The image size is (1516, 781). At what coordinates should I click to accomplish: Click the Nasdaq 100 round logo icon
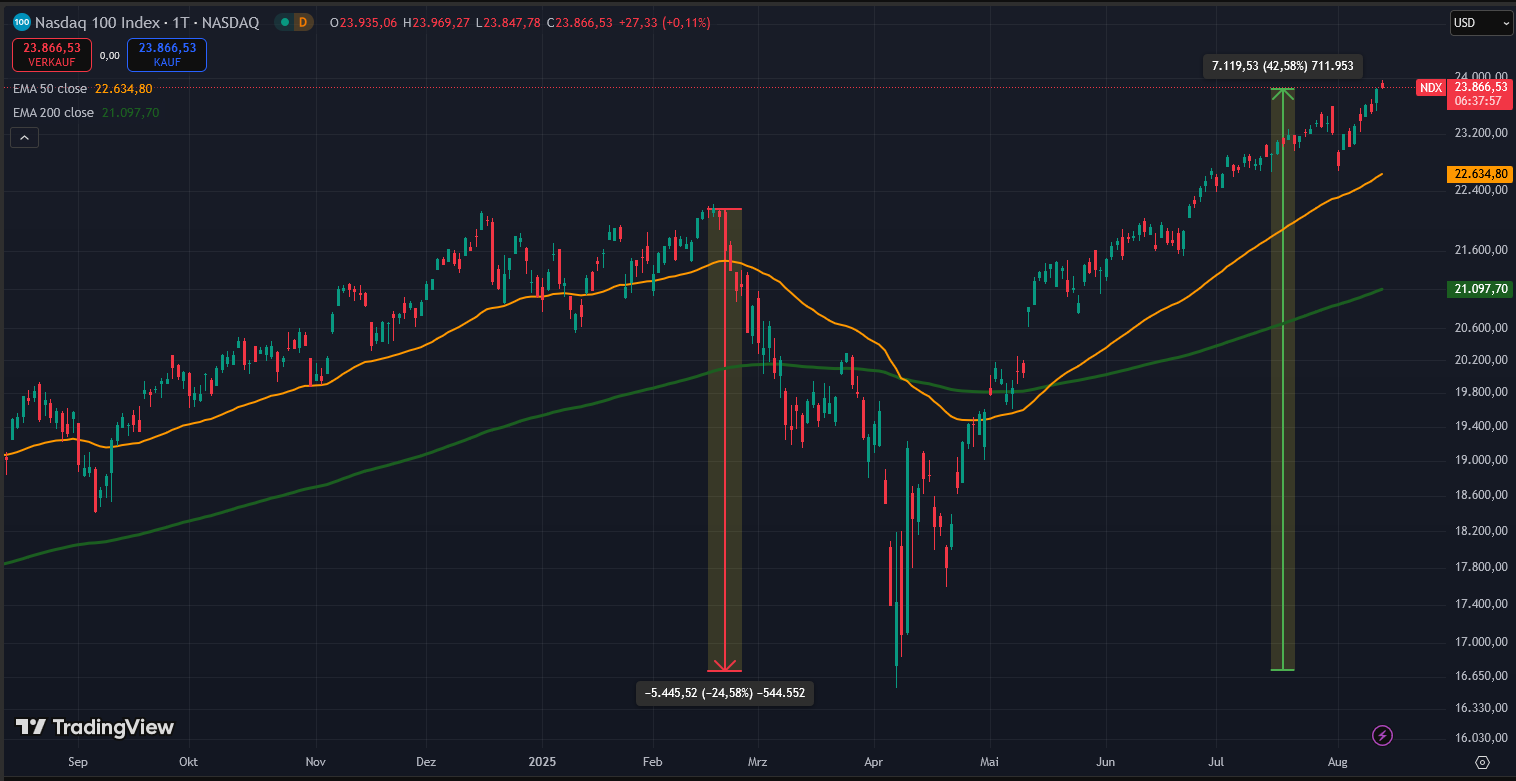(20, 22)
